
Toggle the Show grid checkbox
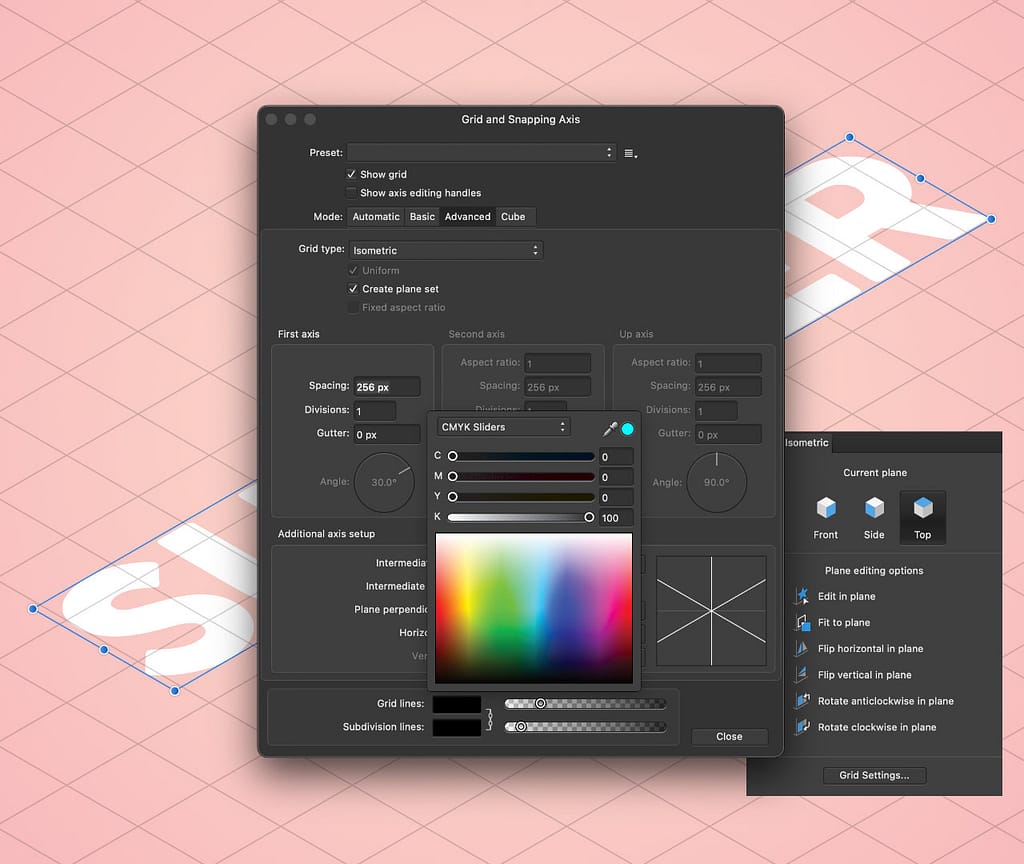(351, 174)
